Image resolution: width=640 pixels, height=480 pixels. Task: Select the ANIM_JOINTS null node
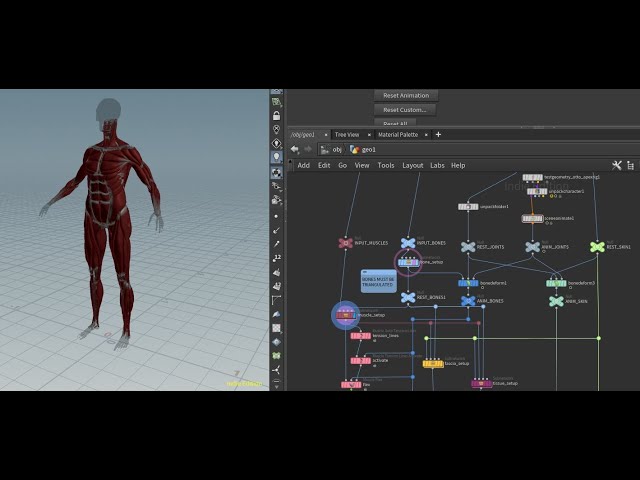pyautogui.click(x=532, y=247)
